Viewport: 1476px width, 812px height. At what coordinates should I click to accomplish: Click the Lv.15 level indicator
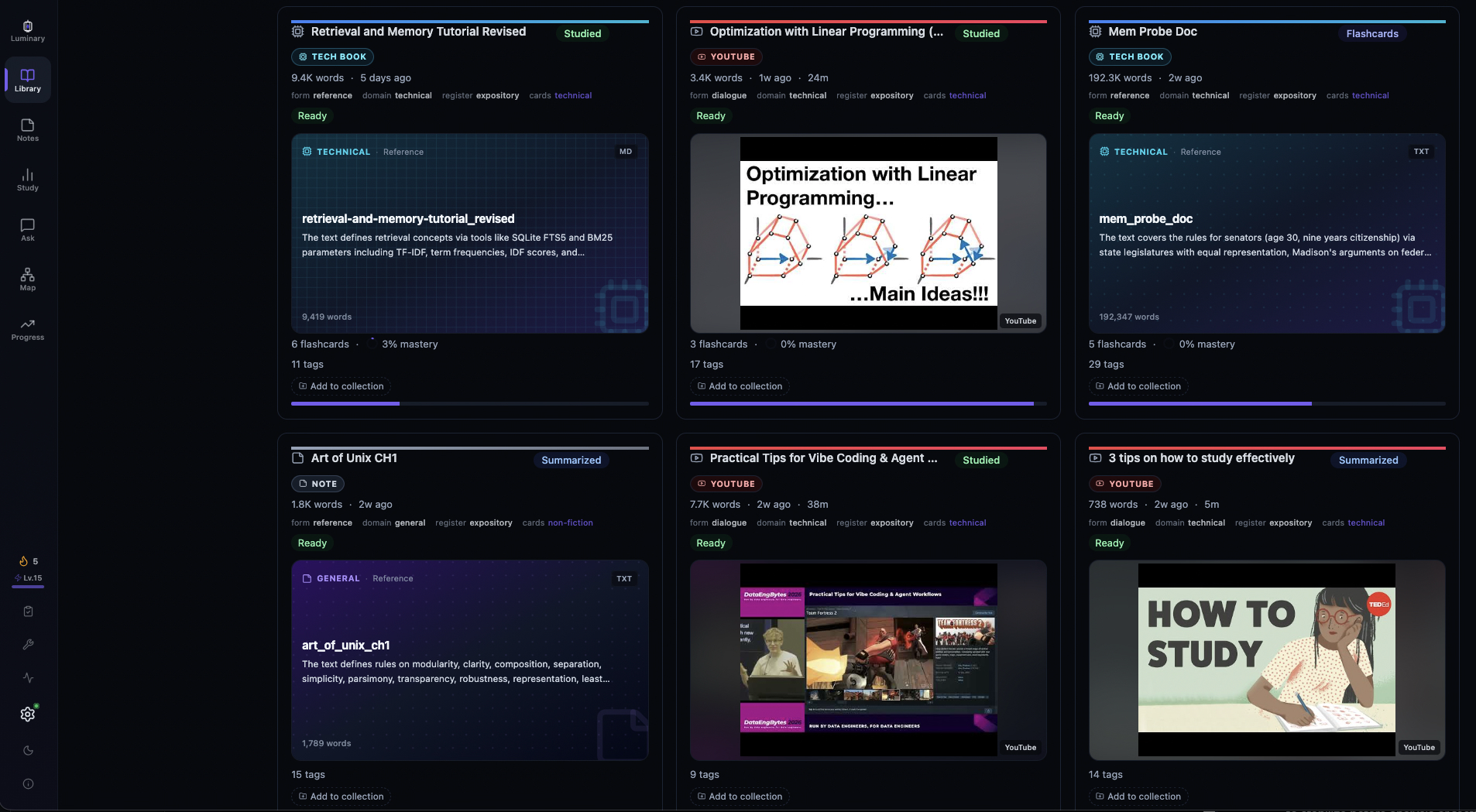pyautogui.click(x=29, y=578)
